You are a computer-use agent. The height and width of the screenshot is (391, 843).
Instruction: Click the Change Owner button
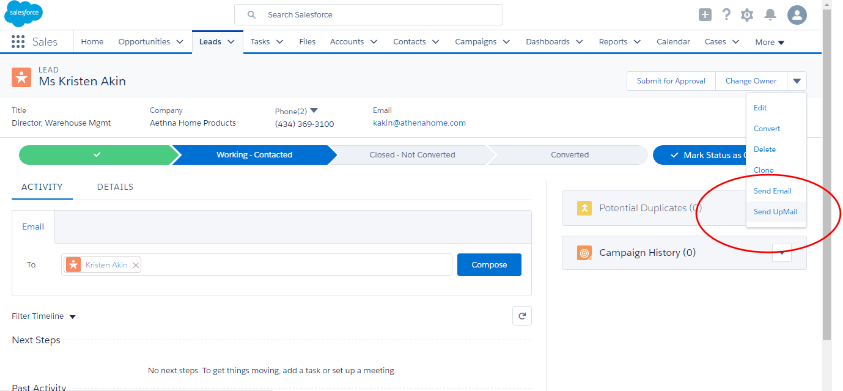[x=751, y=81]
